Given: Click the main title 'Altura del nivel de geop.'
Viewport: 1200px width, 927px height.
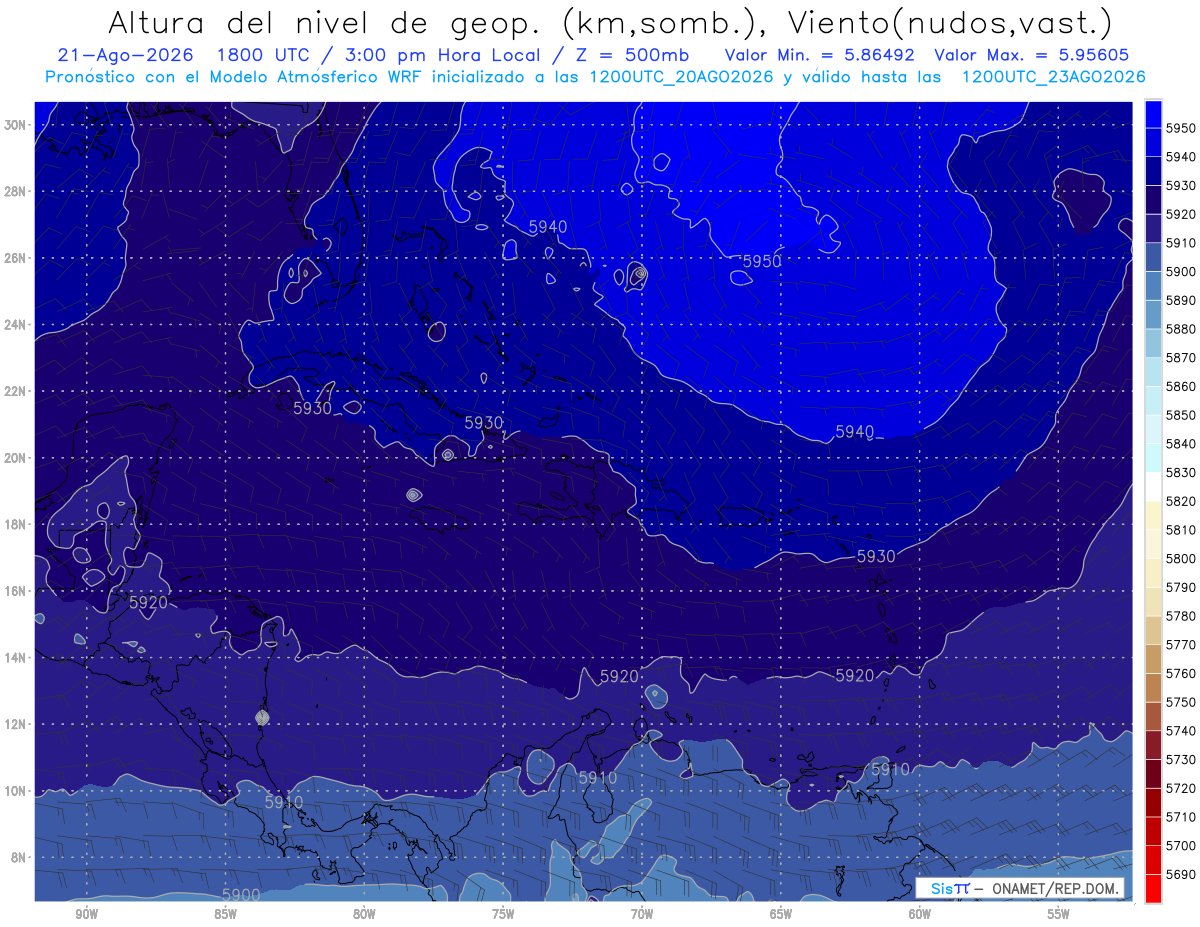Looking at the screenshot, I should [x=322, y=22].
